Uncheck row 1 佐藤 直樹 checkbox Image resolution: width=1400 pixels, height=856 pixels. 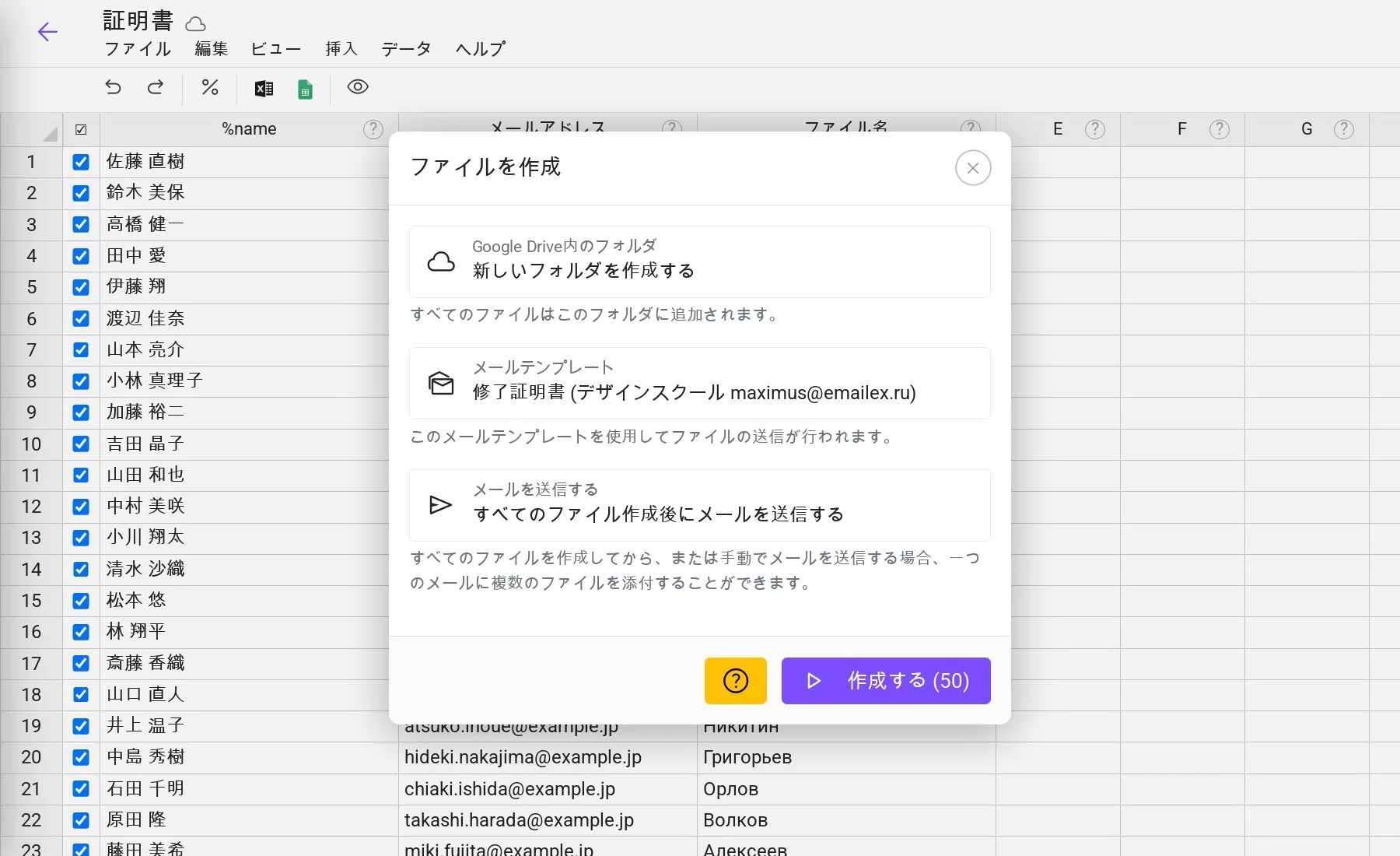pos(81,162)
